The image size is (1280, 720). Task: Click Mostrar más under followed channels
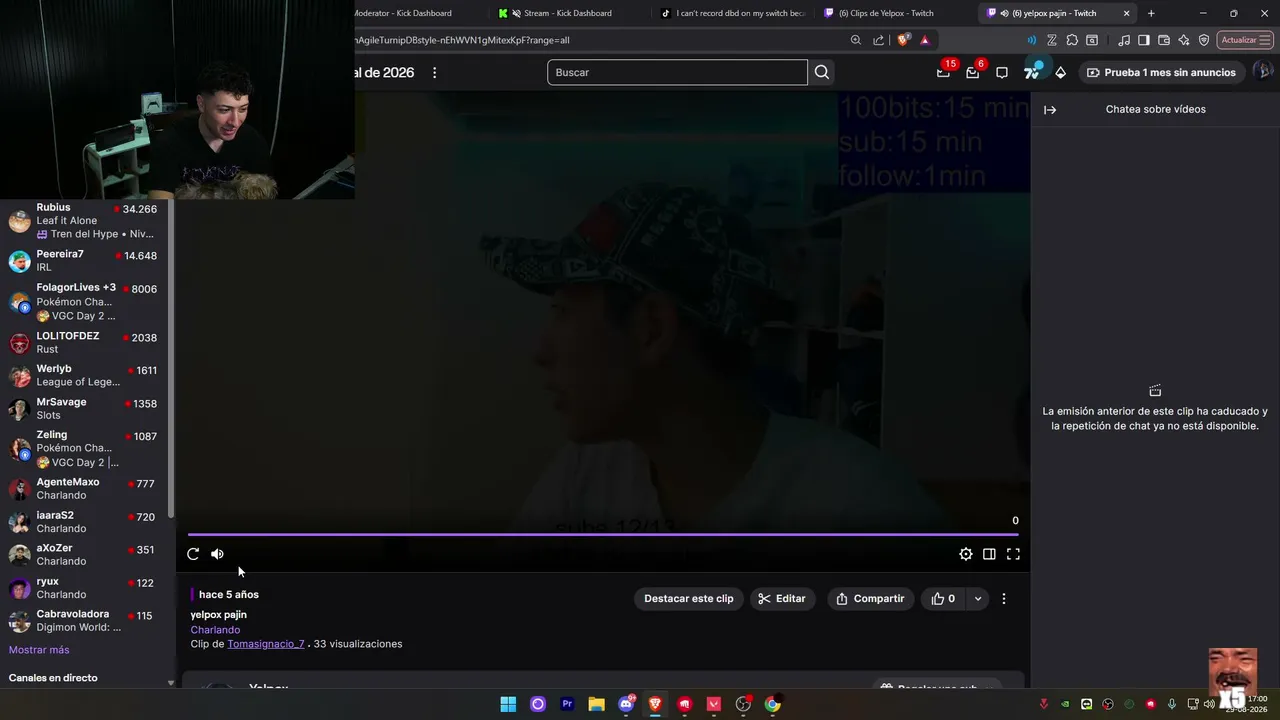tap(39, 650)
